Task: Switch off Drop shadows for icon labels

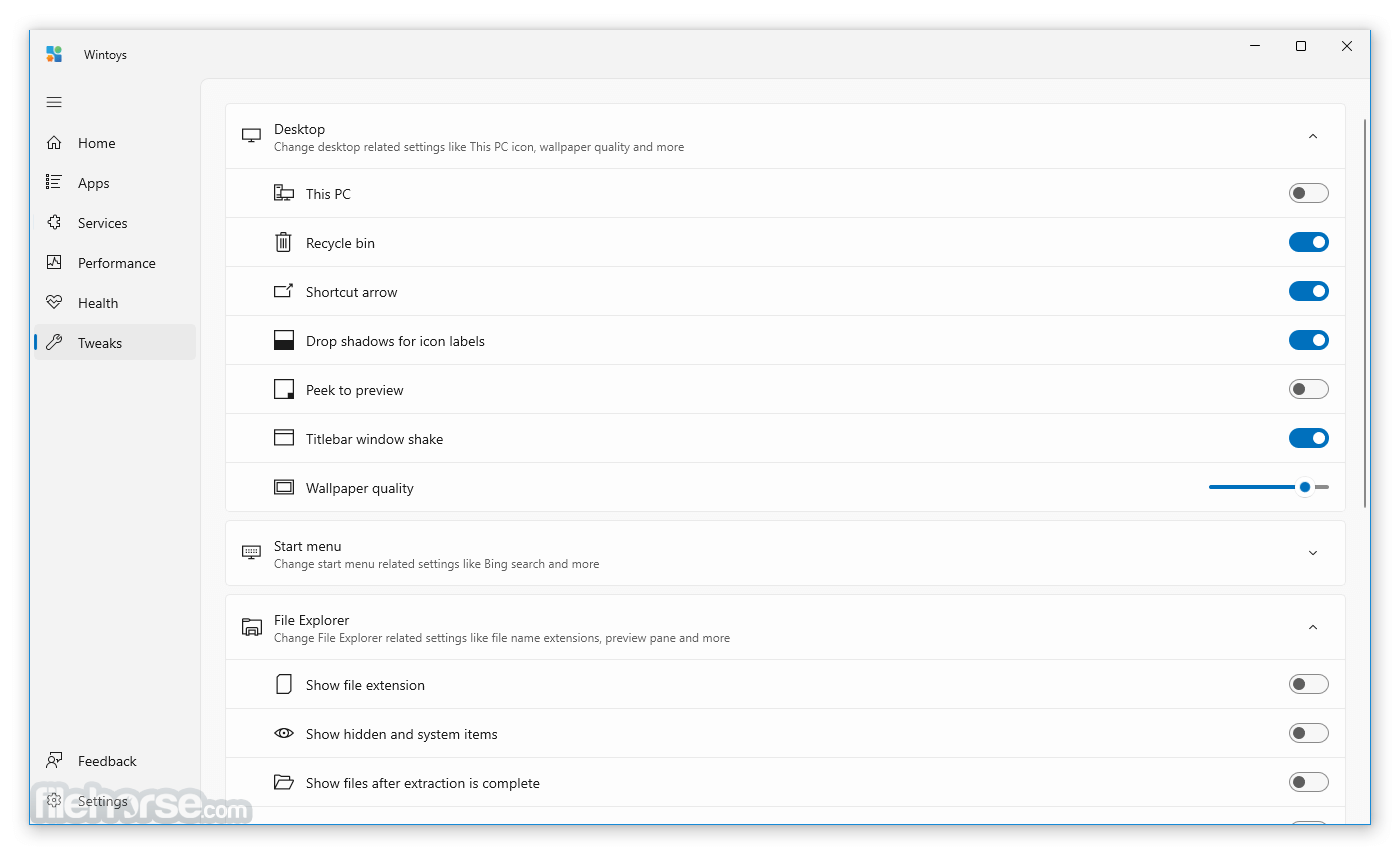Action: 1308,340
